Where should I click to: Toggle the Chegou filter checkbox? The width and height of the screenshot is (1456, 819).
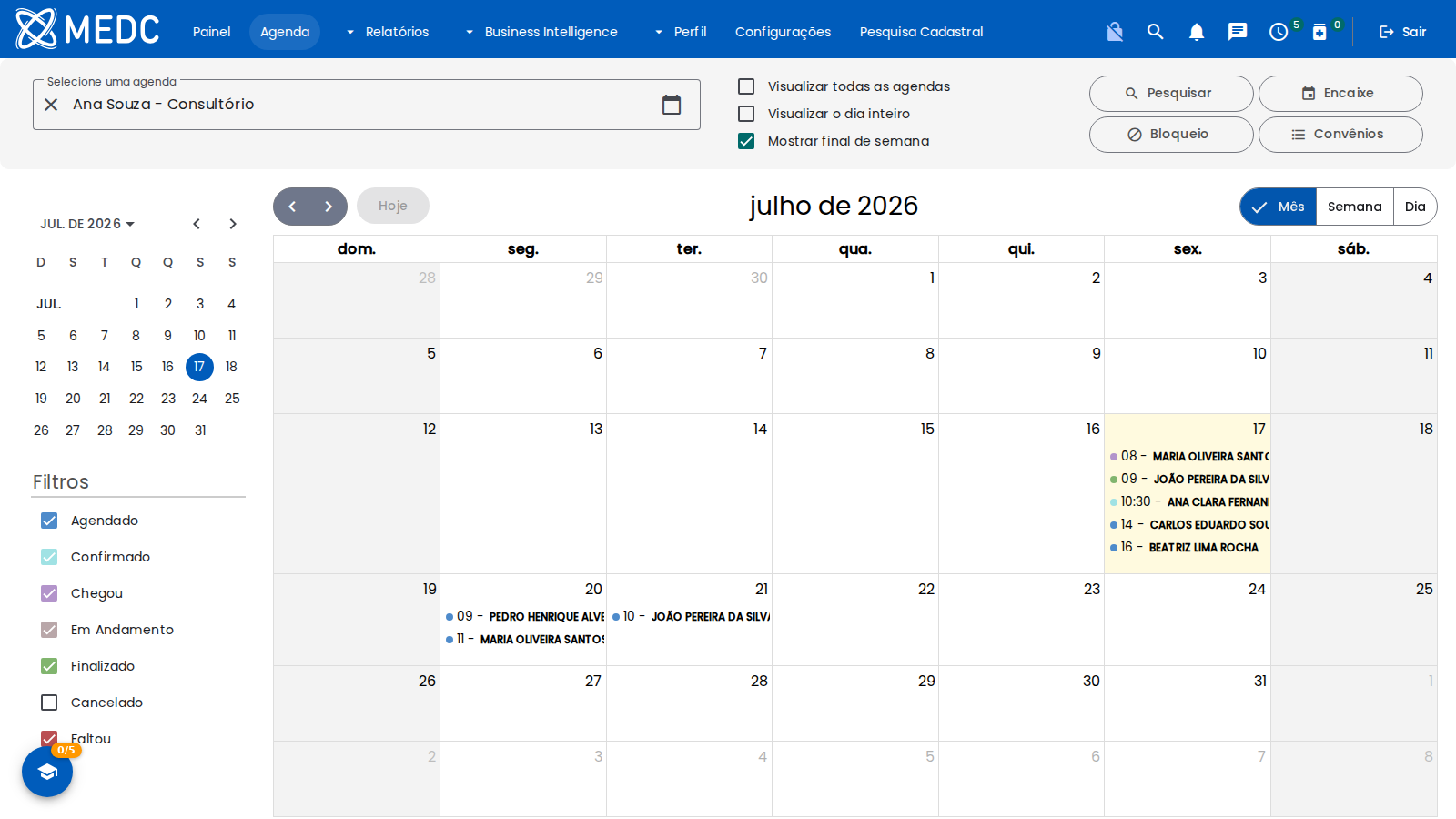(x=49, y=593)
